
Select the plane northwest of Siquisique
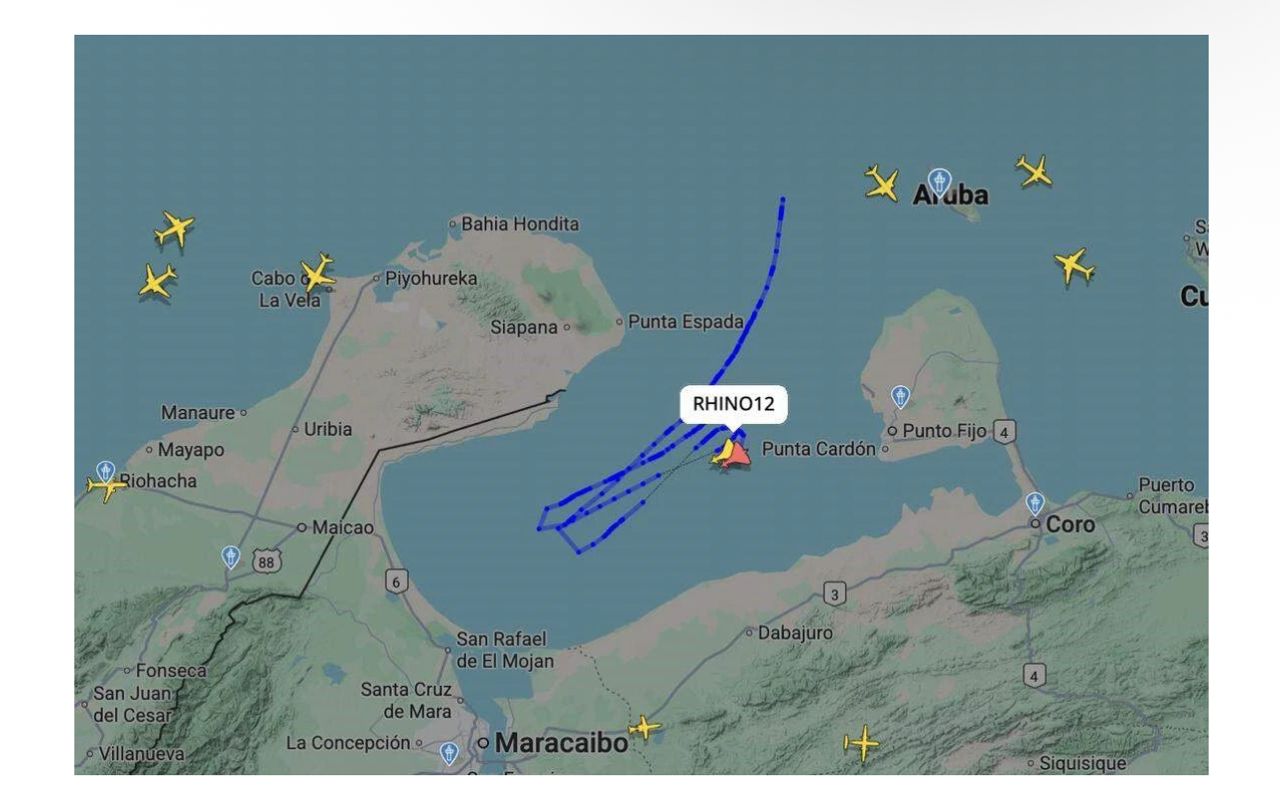point(861,743)
